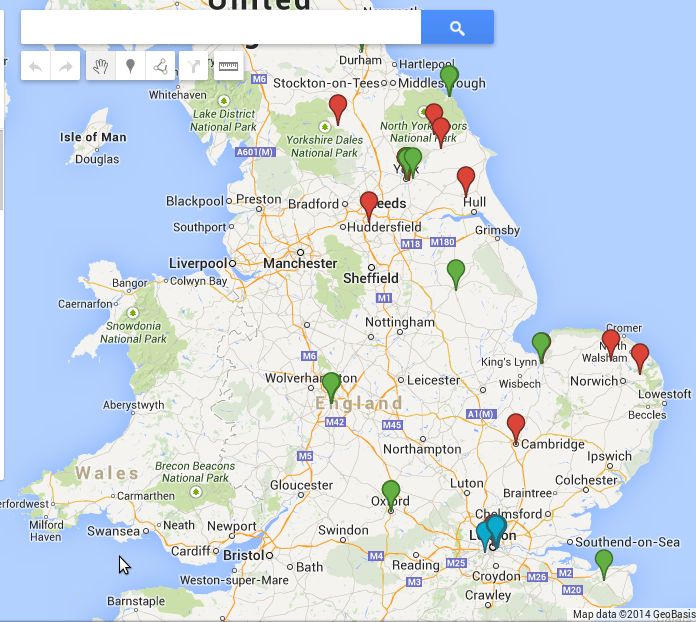Click the blue search button
The image size is (696, 622).
click(x=457, y=27)
